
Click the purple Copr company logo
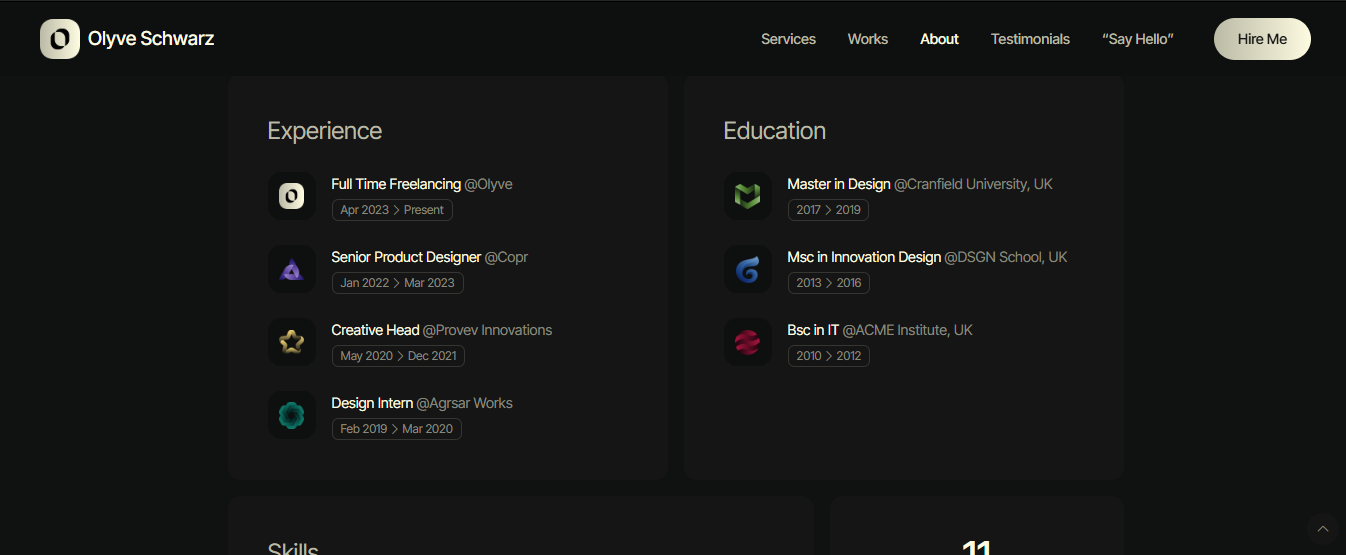pos(292,269)
